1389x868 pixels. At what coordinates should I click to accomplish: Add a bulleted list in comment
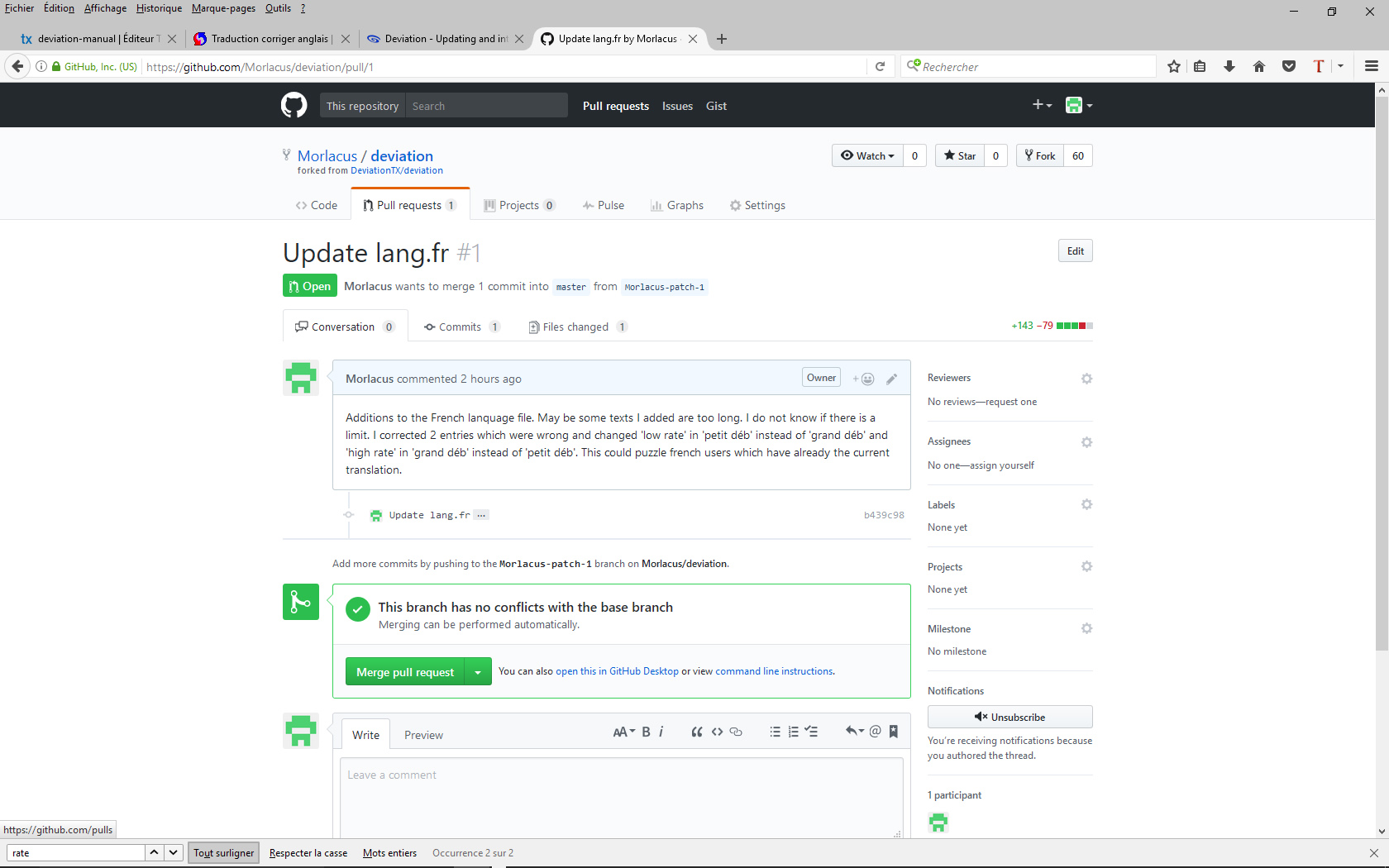click(x=775, y=732)
